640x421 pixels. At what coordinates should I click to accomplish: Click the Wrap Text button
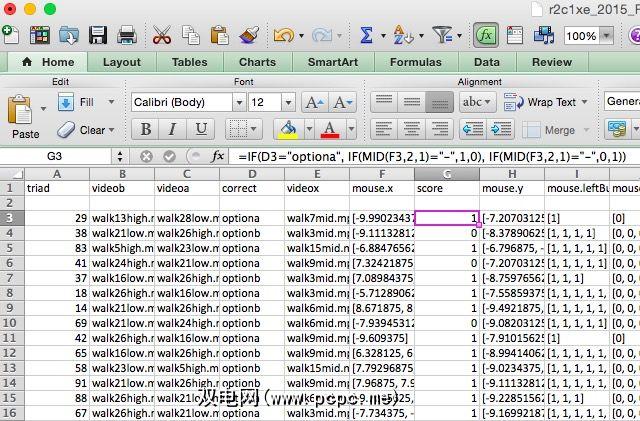[x=546, y=102]
